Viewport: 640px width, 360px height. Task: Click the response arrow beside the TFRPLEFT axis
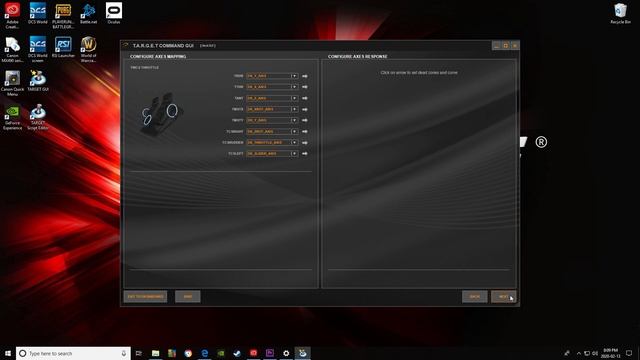point(304,154)
